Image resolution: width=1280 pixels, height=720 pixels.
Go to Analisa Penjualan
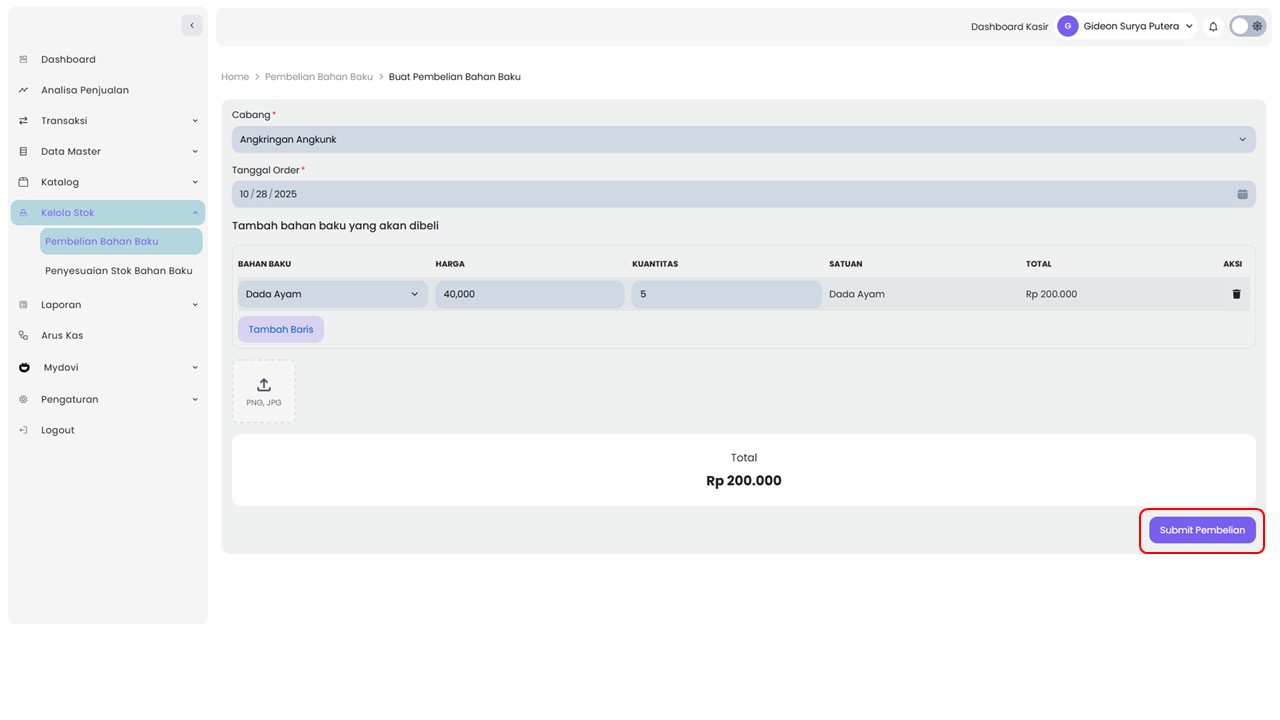85,90
